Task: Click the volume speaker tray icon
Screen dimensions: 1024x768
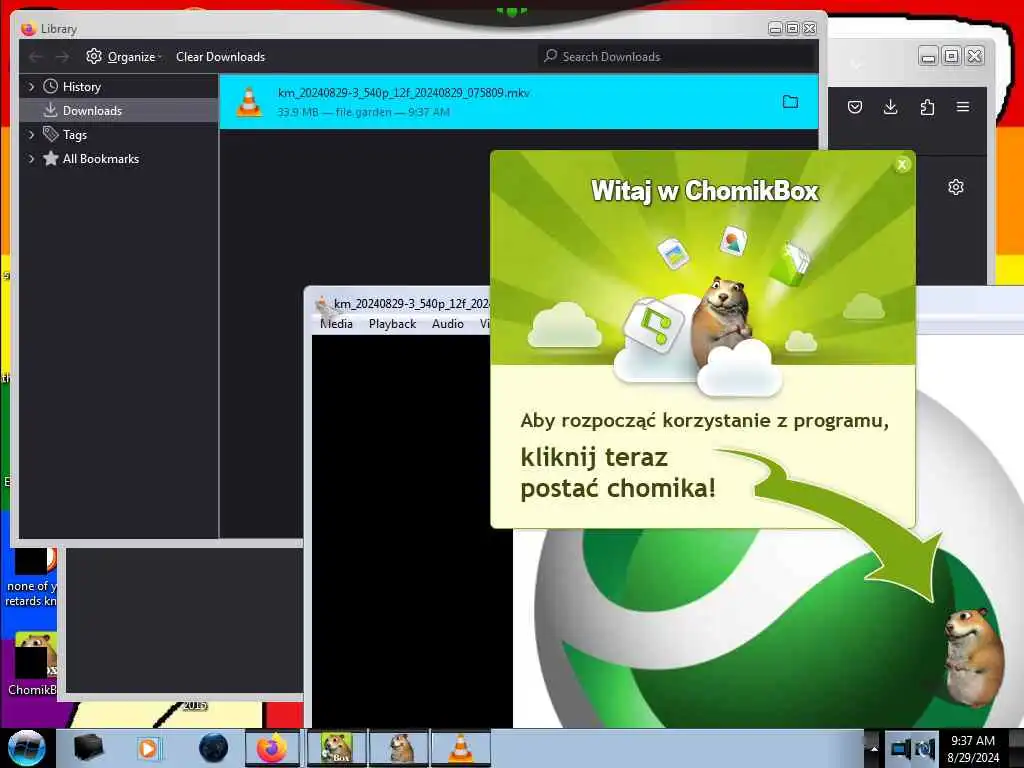Action: [925, 748]
